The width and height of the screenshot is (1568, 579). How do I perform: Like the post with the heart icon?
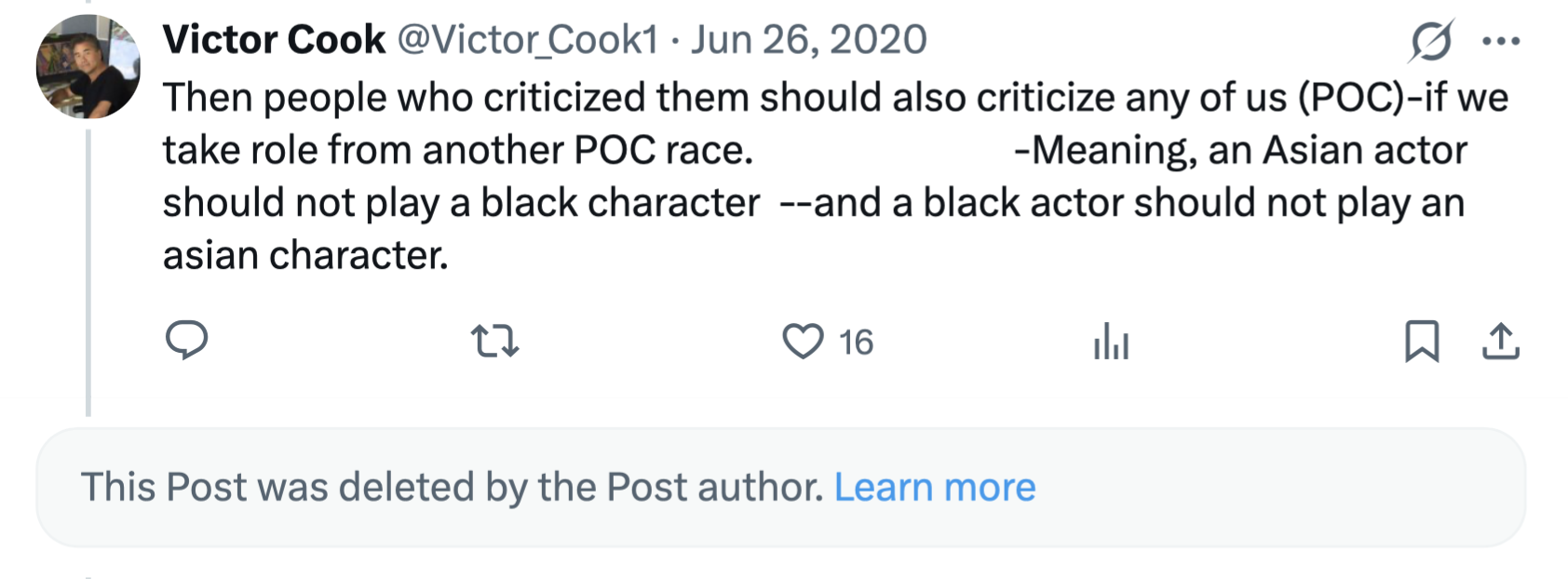(803, 342)
